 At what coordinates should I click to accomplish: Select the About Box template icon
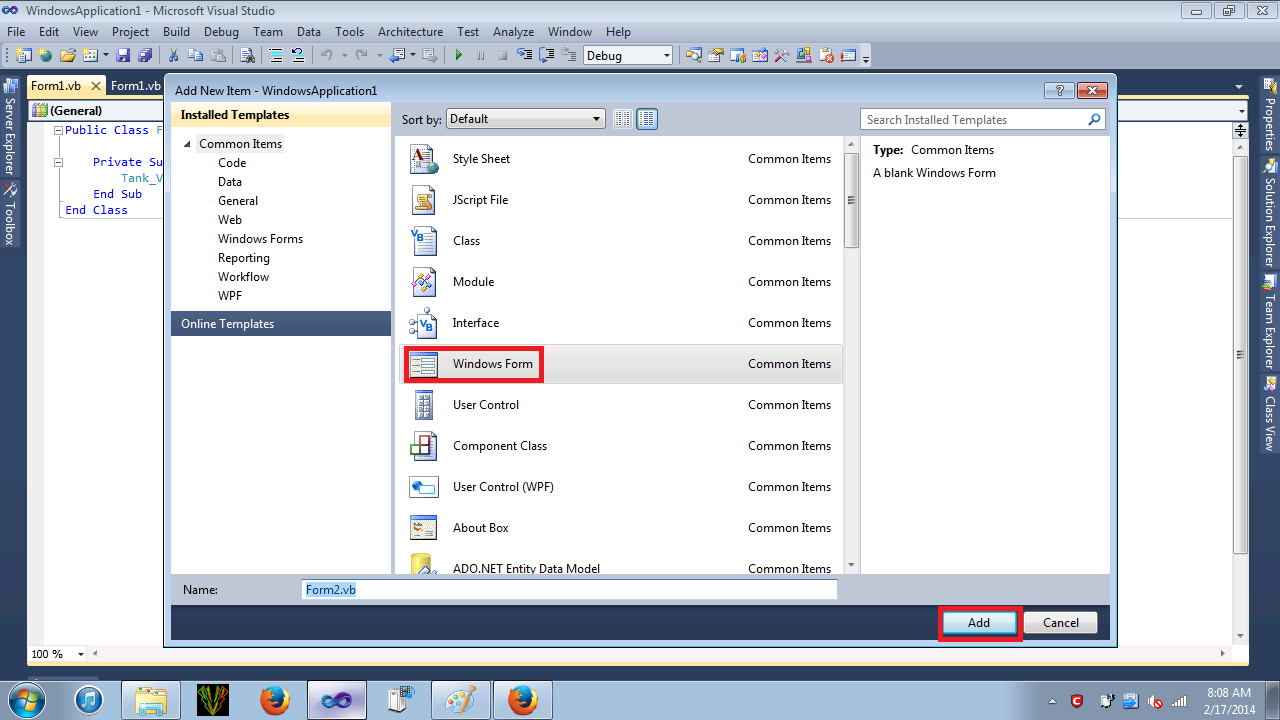click(424, 528)
